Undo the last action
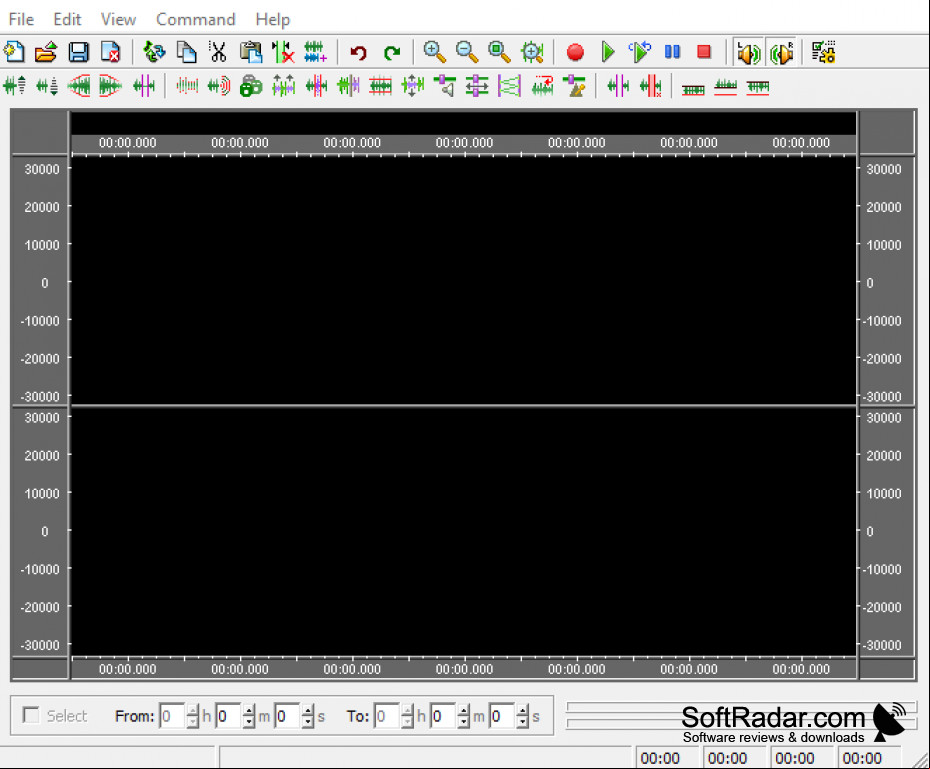This screenshot has width=930, height=769. pyautogui.click(x=358, y=52)
